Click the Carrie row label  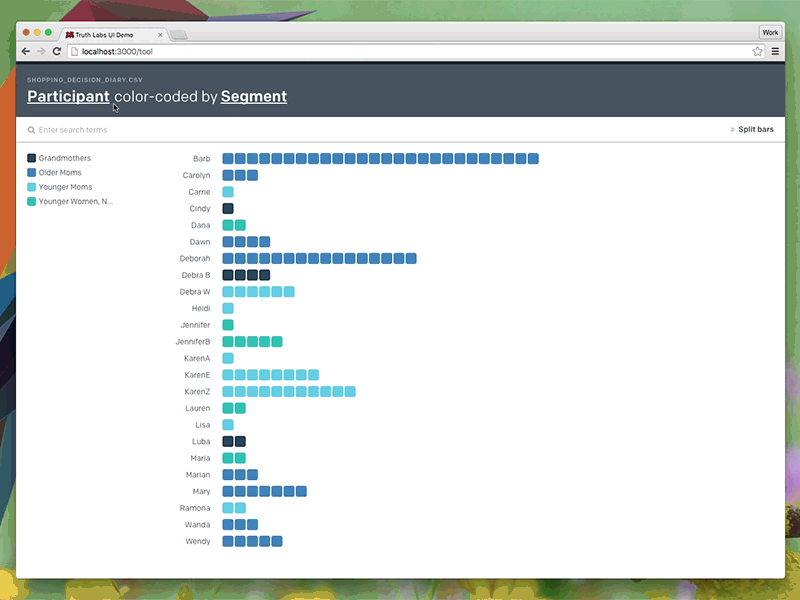pos(199,192)
